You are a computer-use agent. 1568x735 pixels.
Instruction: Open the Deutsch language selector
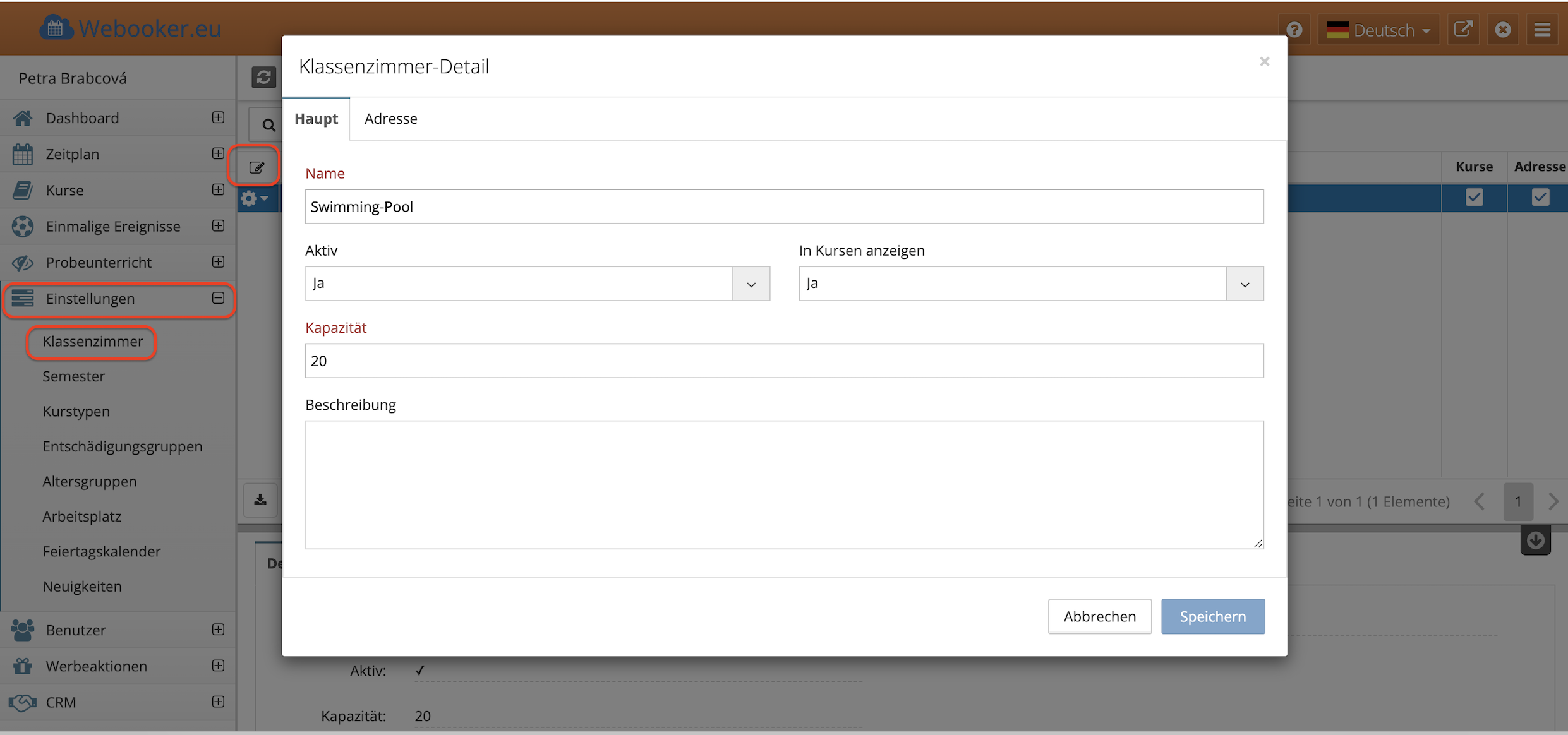[1378, 30]
